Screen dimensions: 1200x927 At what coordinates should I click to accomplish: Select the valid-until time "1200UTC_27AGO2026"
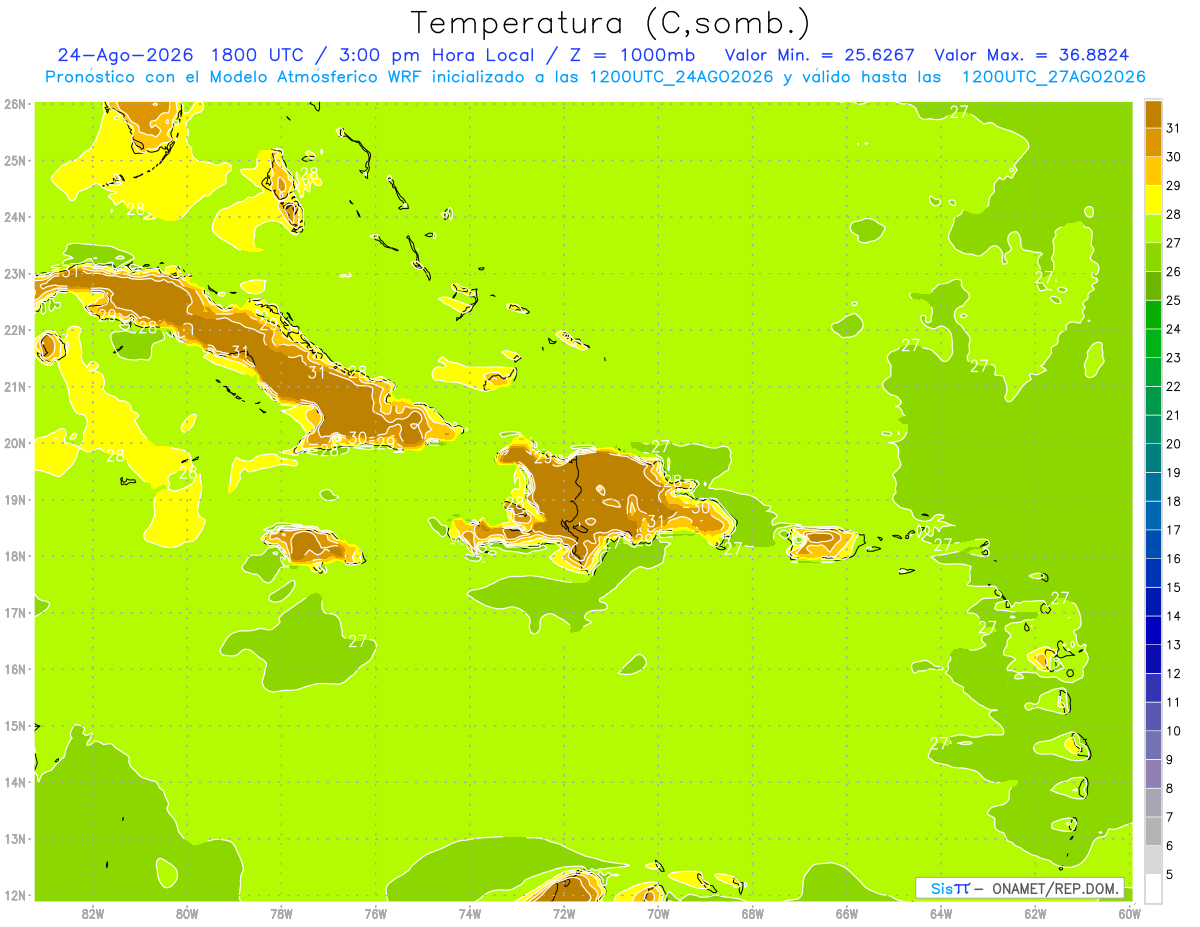1053,77
